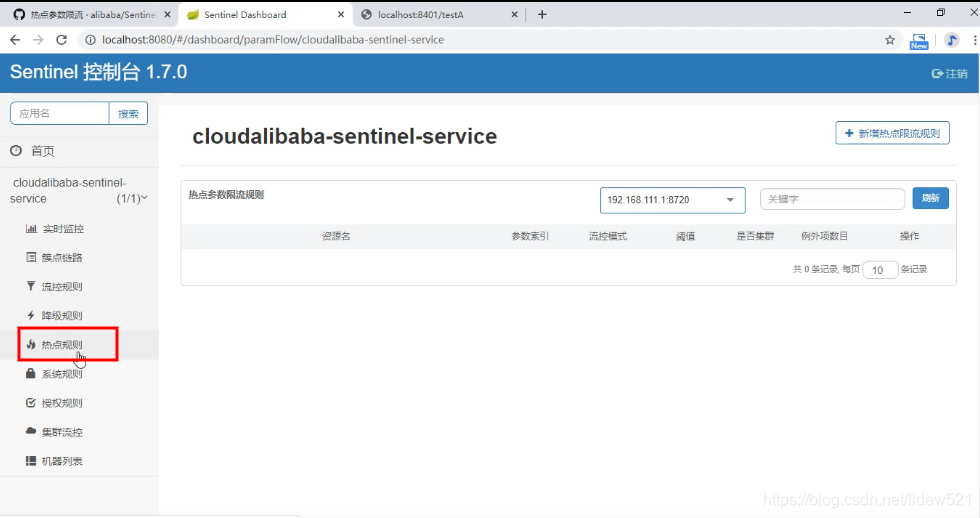Select 热点规则 hotspot rules
This screenshot has height=518, width=980.
pos(62,345)
